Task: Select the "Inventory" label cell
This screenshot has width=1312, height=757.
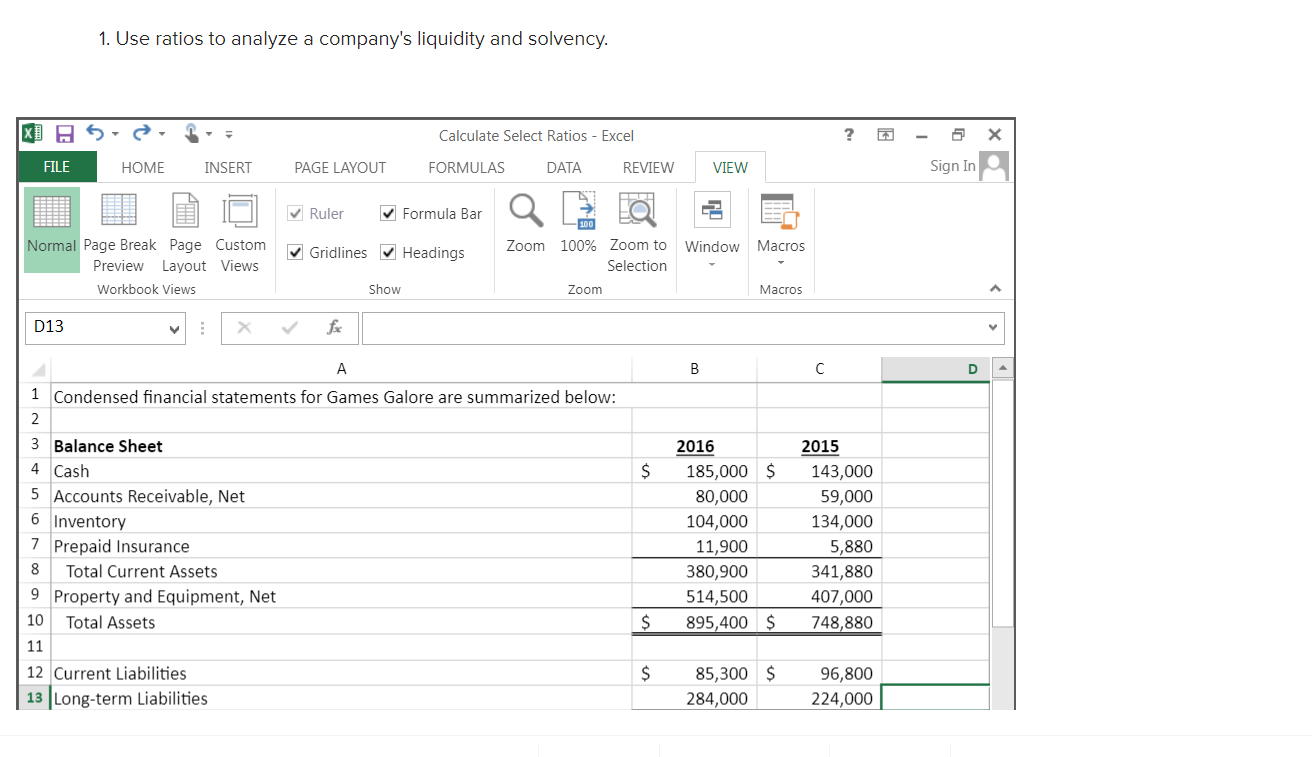Action: point(341,521)
